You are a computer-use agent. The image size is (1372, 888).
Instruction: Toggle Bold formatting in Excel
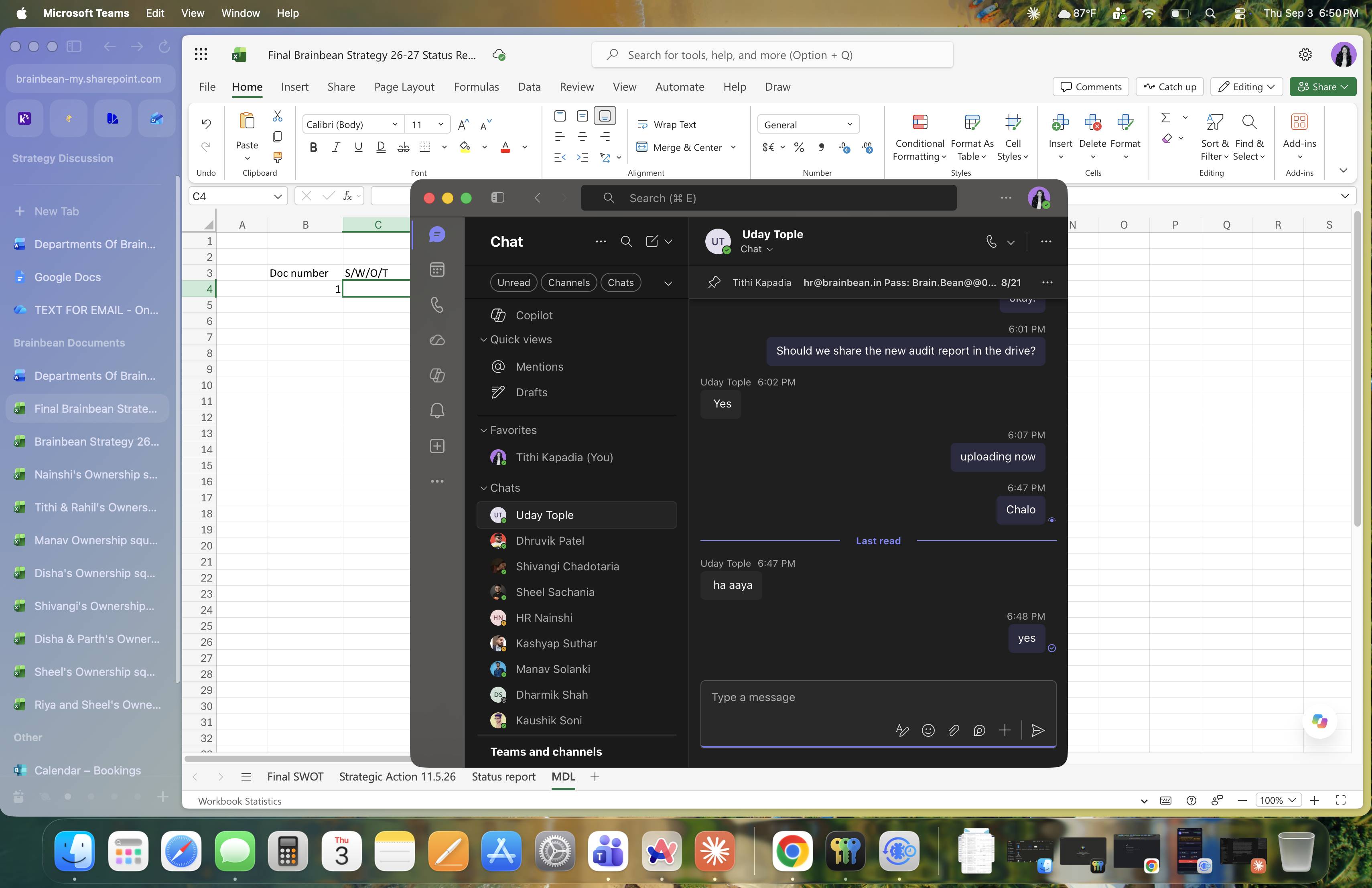tap(313, 148)
